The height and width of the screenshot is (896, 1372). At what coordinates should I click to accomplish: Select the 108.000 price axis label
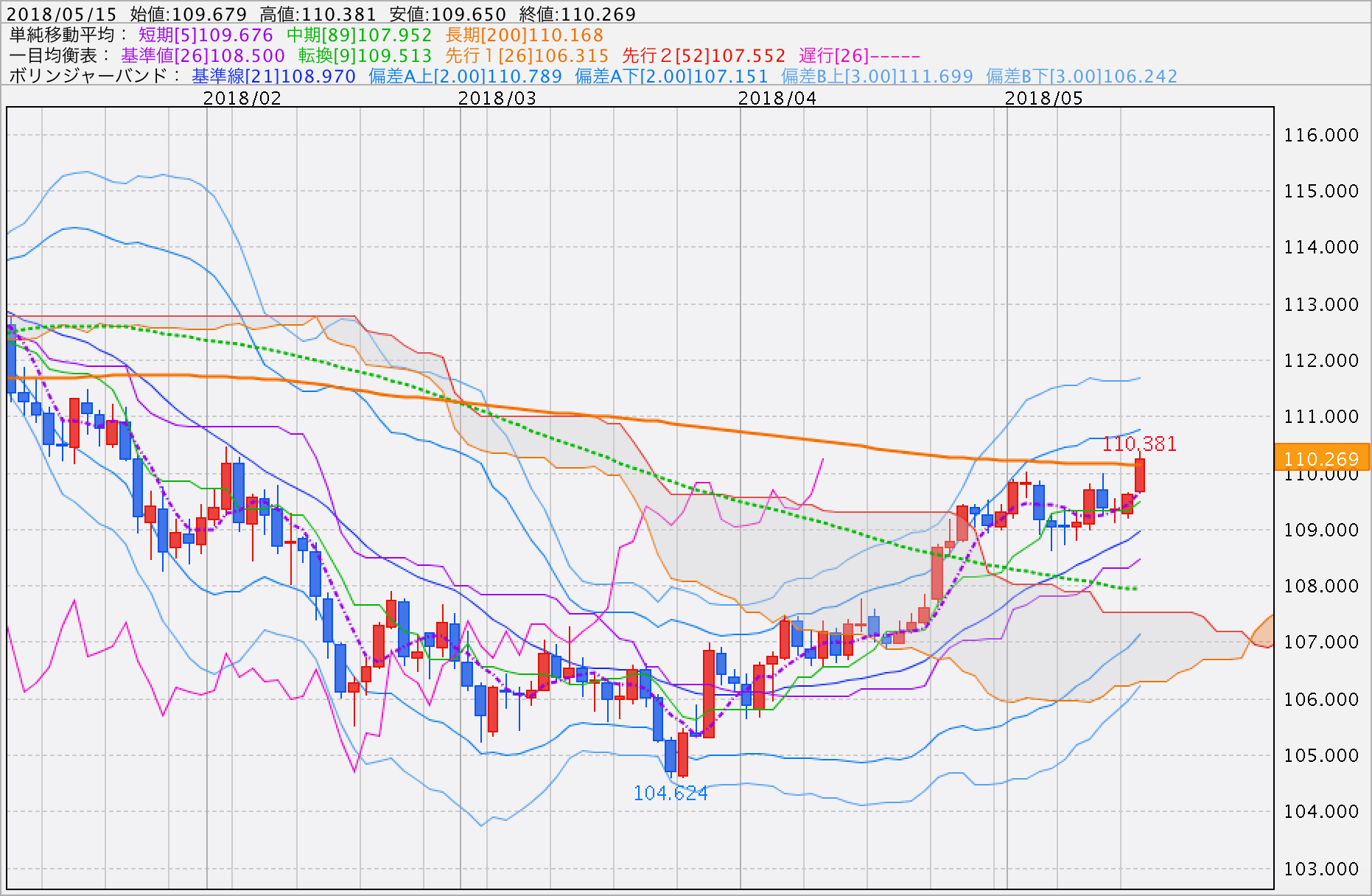coord(1321,586)
